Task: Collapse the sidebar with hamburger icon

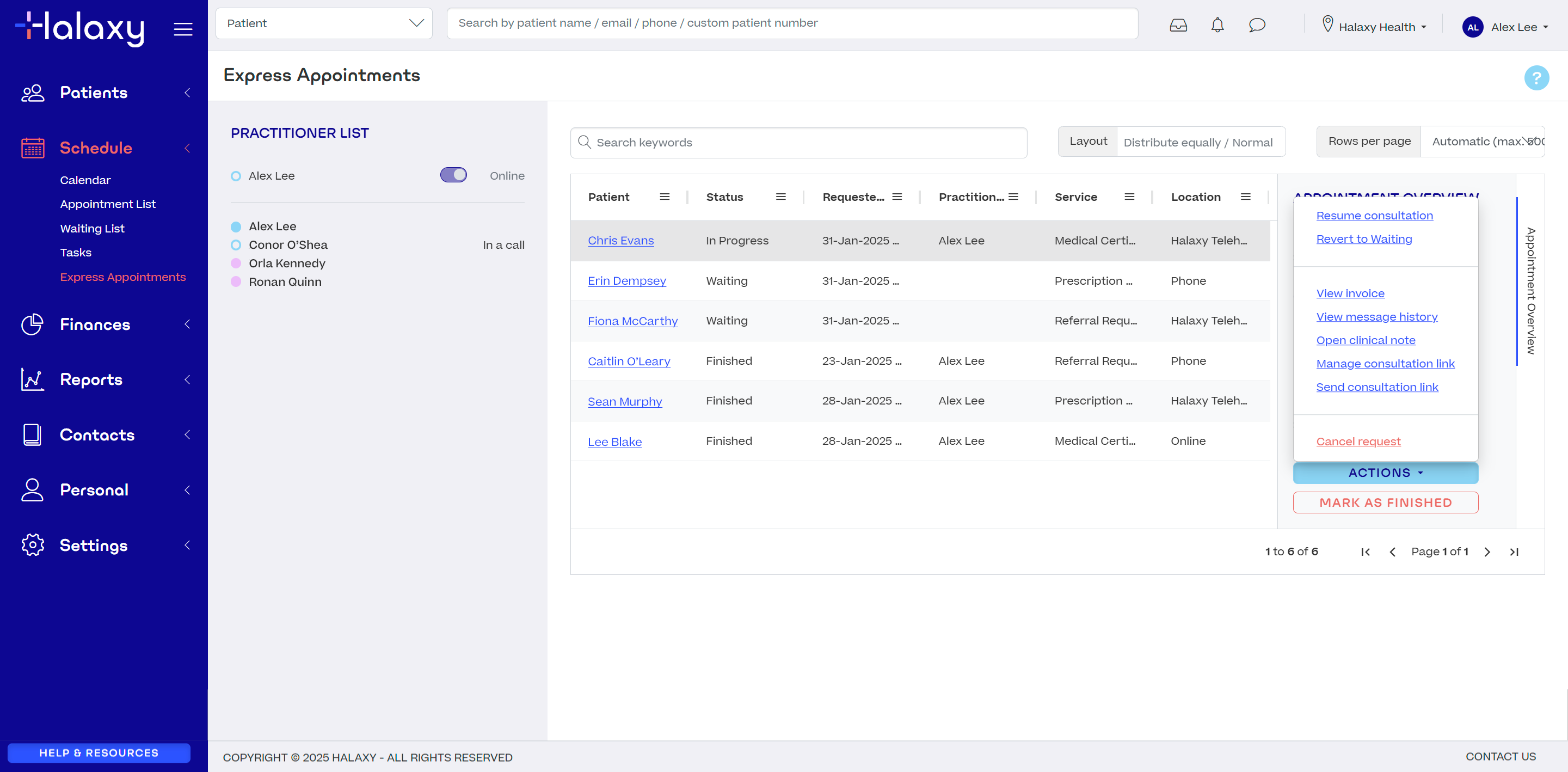Action: [x=183, y=29]
